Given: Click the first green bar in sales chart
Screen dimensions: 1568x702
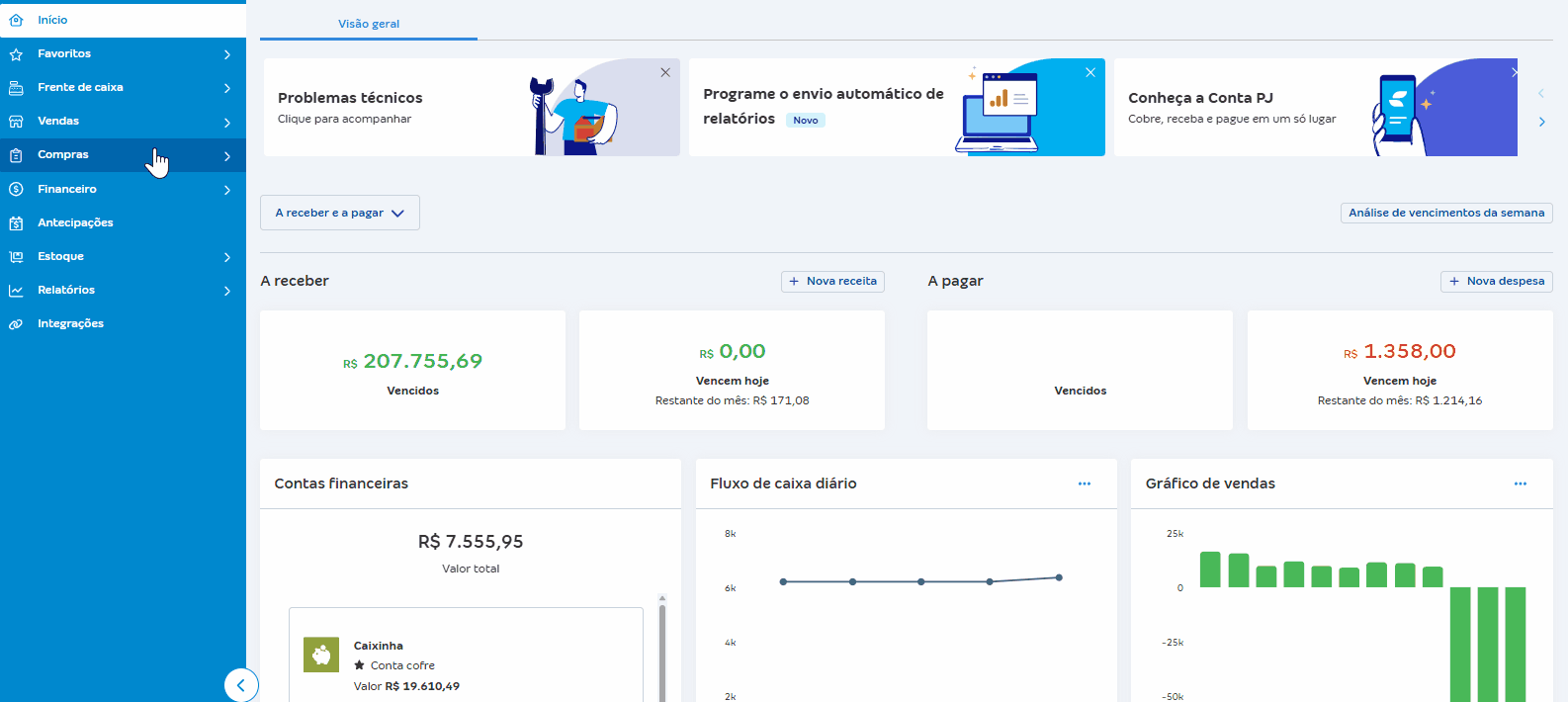Looking at the screenshot, I should [x=1210, y=570].
